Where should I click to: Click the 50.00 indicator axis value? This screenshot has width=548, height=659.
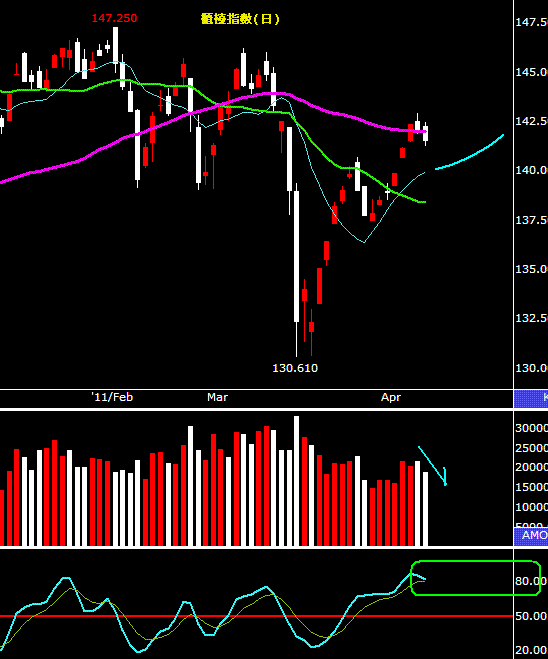pos(532,616)
